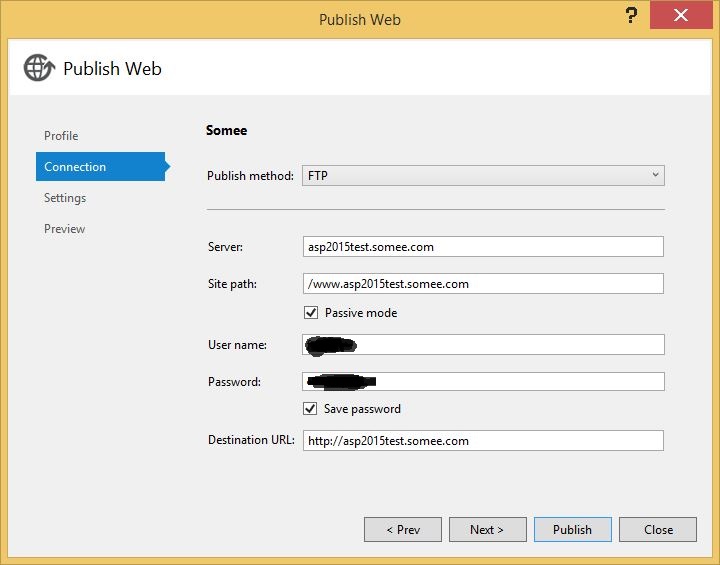720x565 pixels.
Task: Click the Next button
Action: pyautogui.click(x=488, y=530)
